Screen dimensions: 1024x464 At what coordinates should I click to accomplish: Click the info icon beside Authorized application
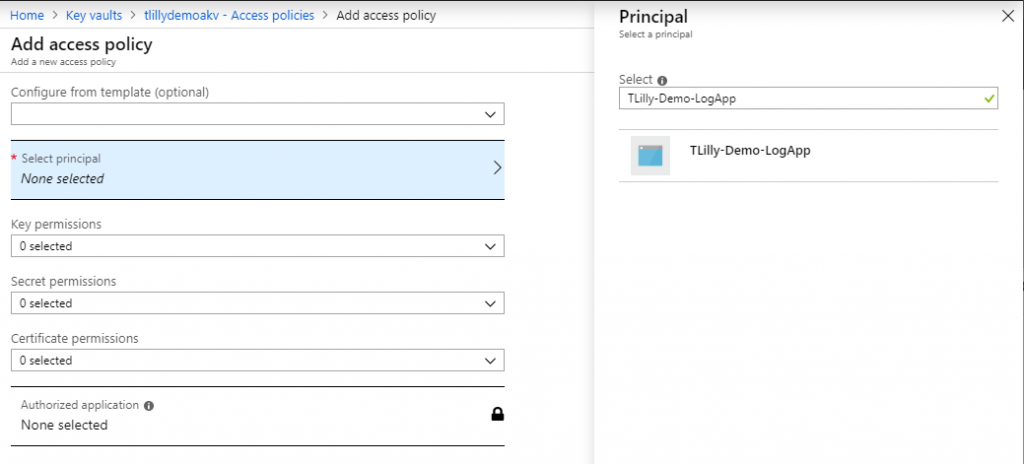pyautogui.click(x=148, y=406)
